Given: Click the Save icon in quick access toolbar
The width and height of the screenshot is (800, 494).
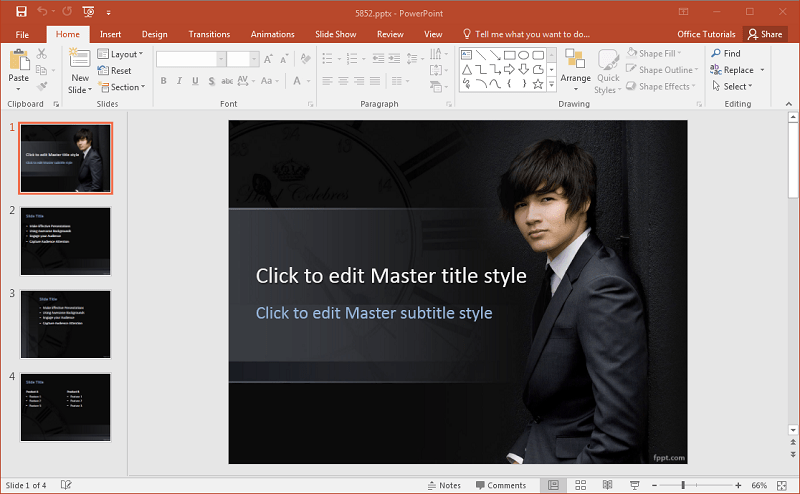Looking at the screenshot, I should coord(21,11).
